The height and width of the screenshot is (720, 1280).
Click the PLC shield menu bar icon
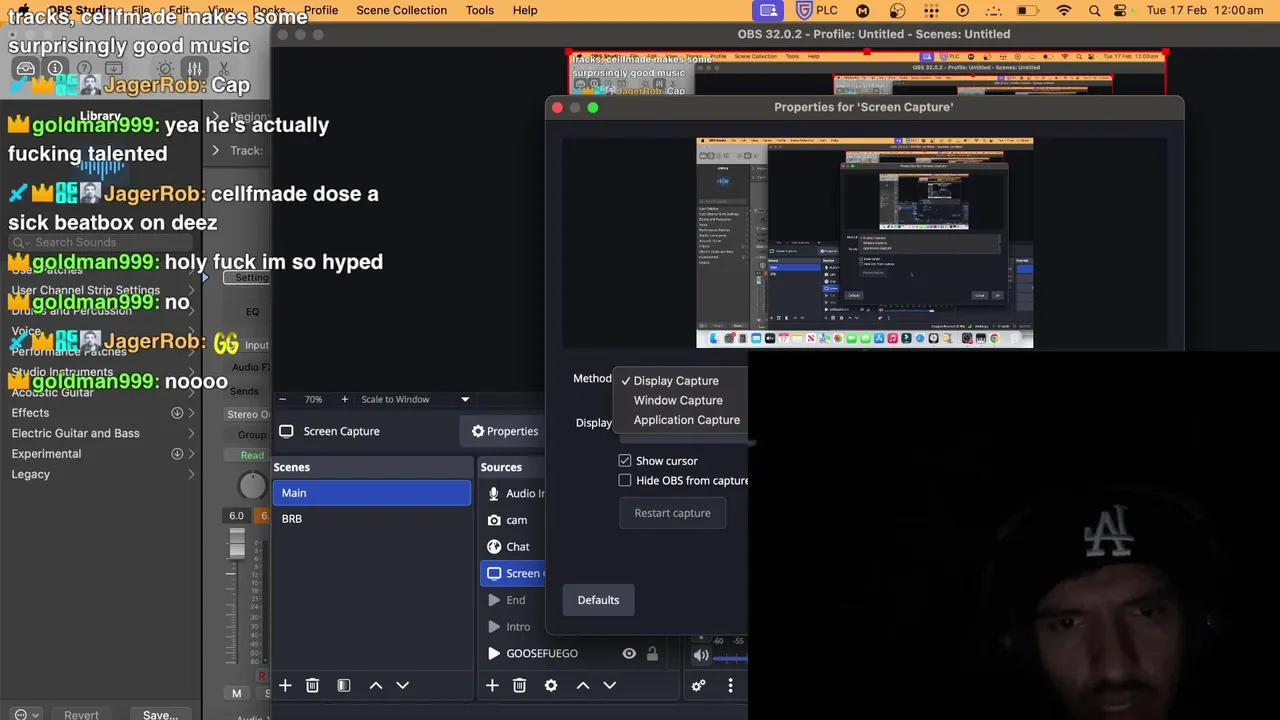pos(804,10)
